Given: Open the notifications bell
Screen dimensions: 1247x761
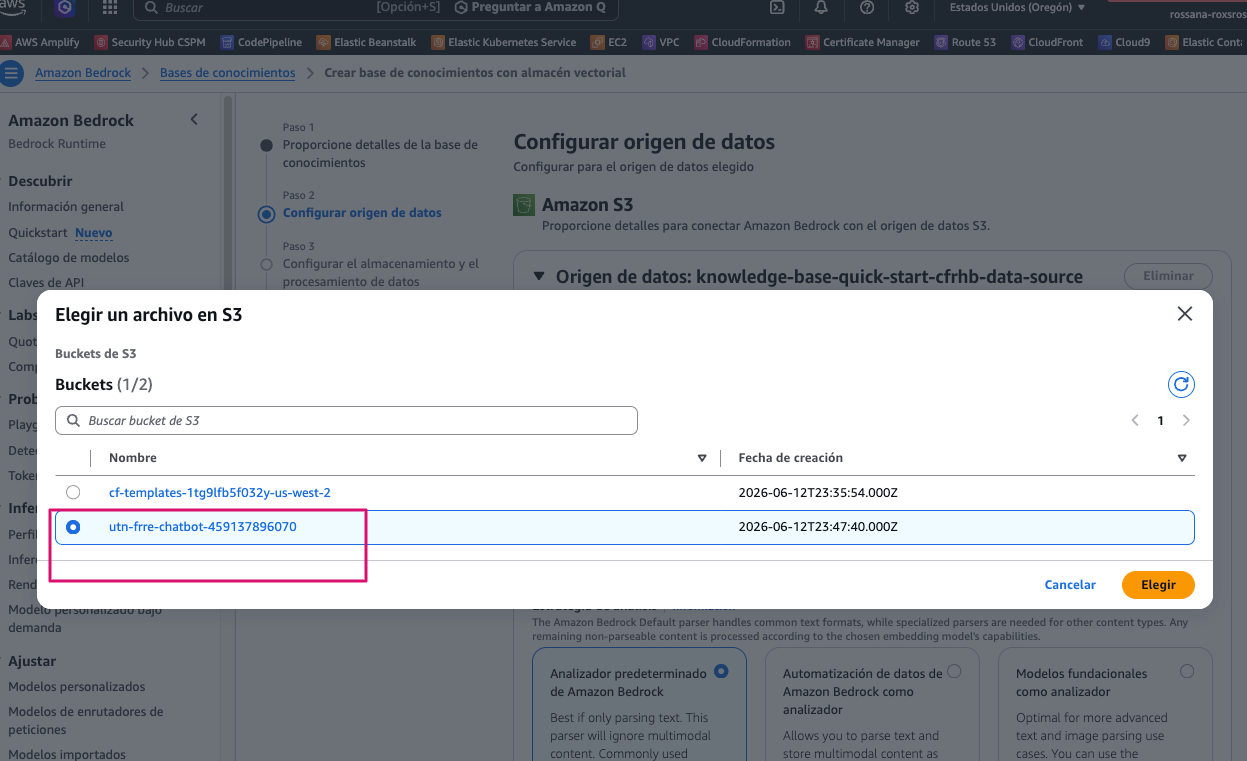Looking at the screenshot, I should pyautogui.click(x=821, y=7).
